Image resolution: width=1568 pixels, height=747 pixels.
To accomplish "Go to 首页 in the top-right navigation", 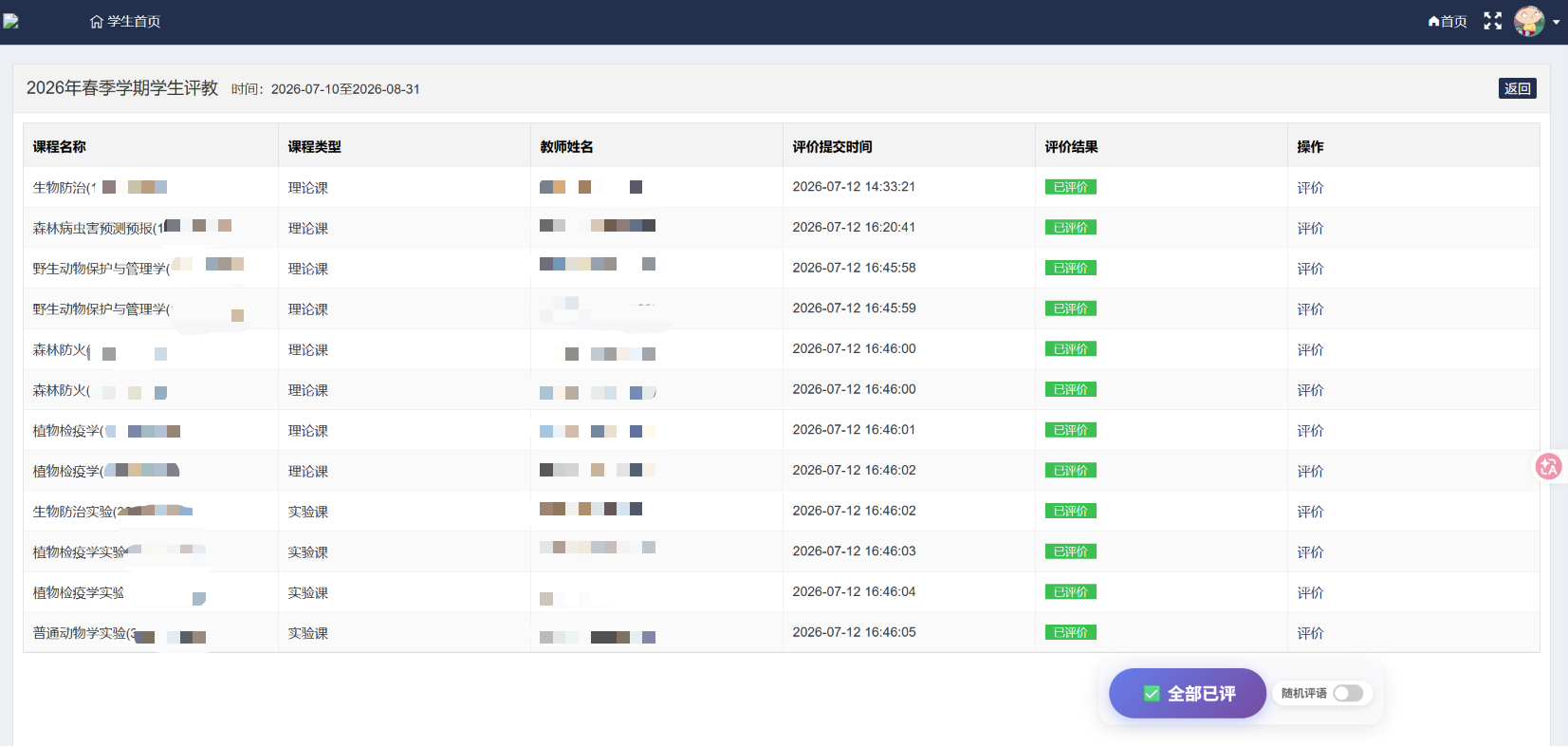I will [1448, 22].
